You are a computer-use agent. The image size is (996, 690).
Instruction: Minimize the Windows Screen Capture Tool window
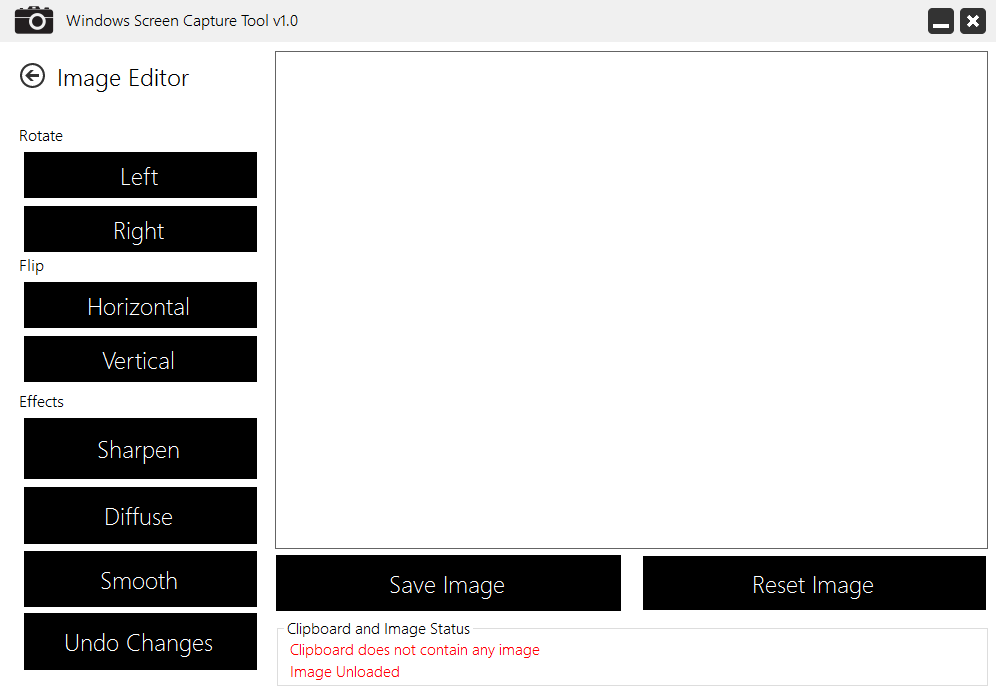click(940, 20)
